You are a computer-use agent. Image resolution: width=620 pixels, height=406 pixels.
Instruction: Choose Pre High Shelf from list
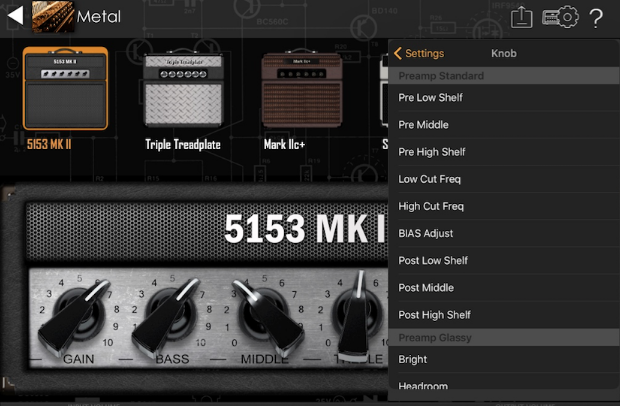(x=431, y=152)
